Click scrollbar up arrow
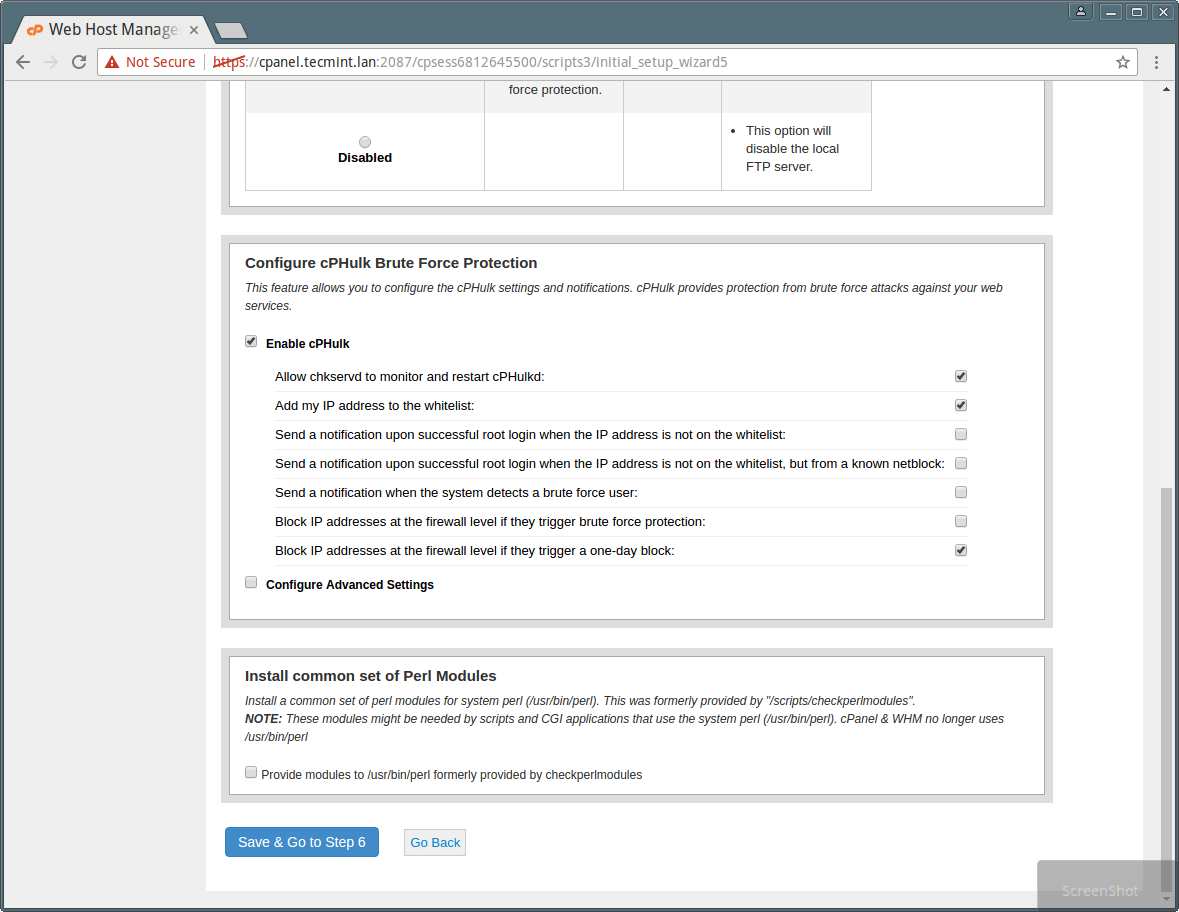This screenshot has height=912, width=1179. point(1166,89)
